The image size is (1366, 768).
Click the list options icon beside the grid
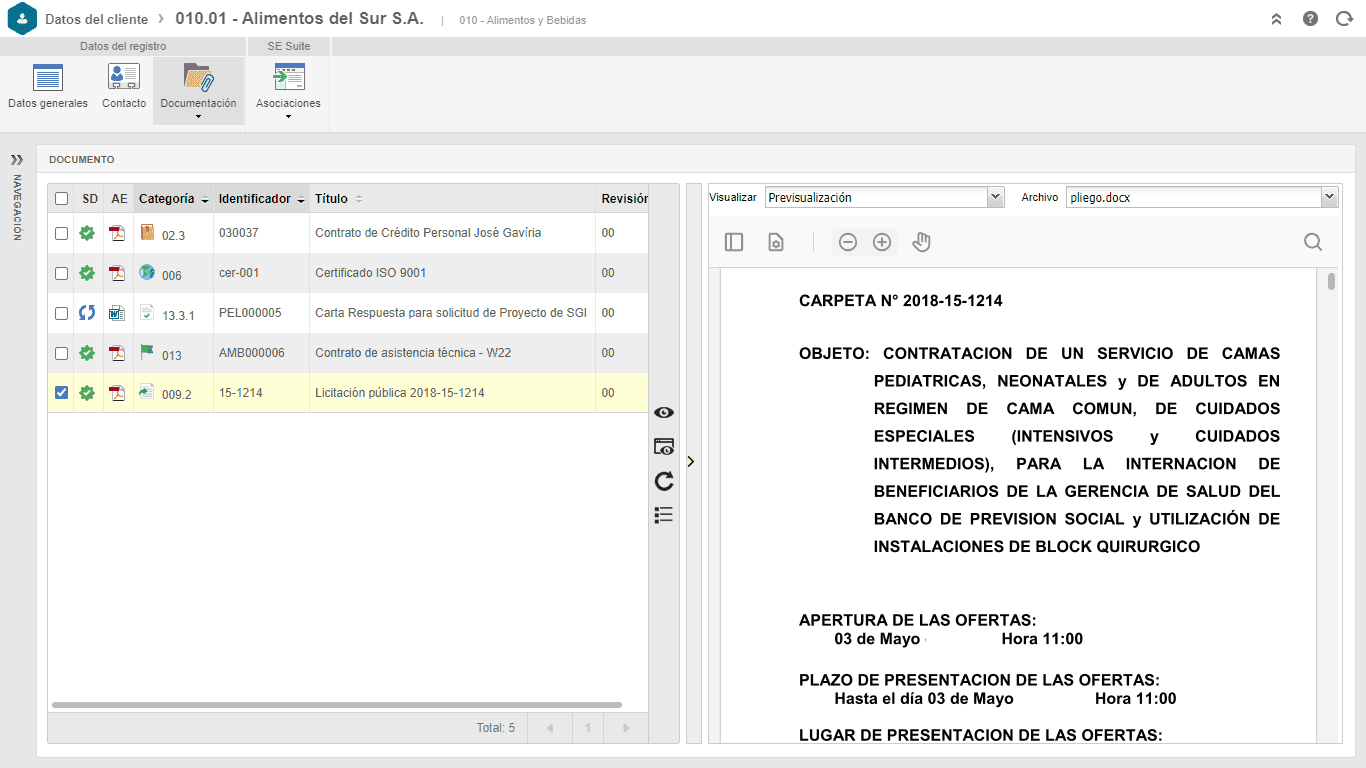point(664,515)
